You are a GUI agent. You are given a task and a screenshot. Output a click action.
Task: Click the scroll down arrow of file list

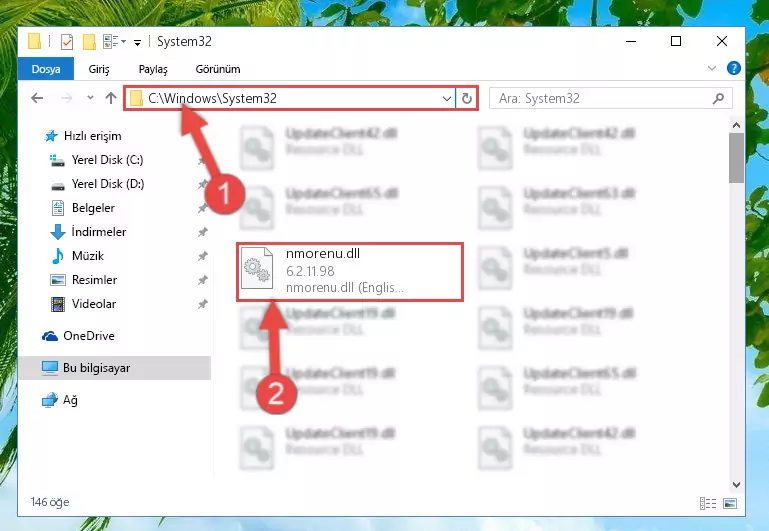[x=736, y=484]
